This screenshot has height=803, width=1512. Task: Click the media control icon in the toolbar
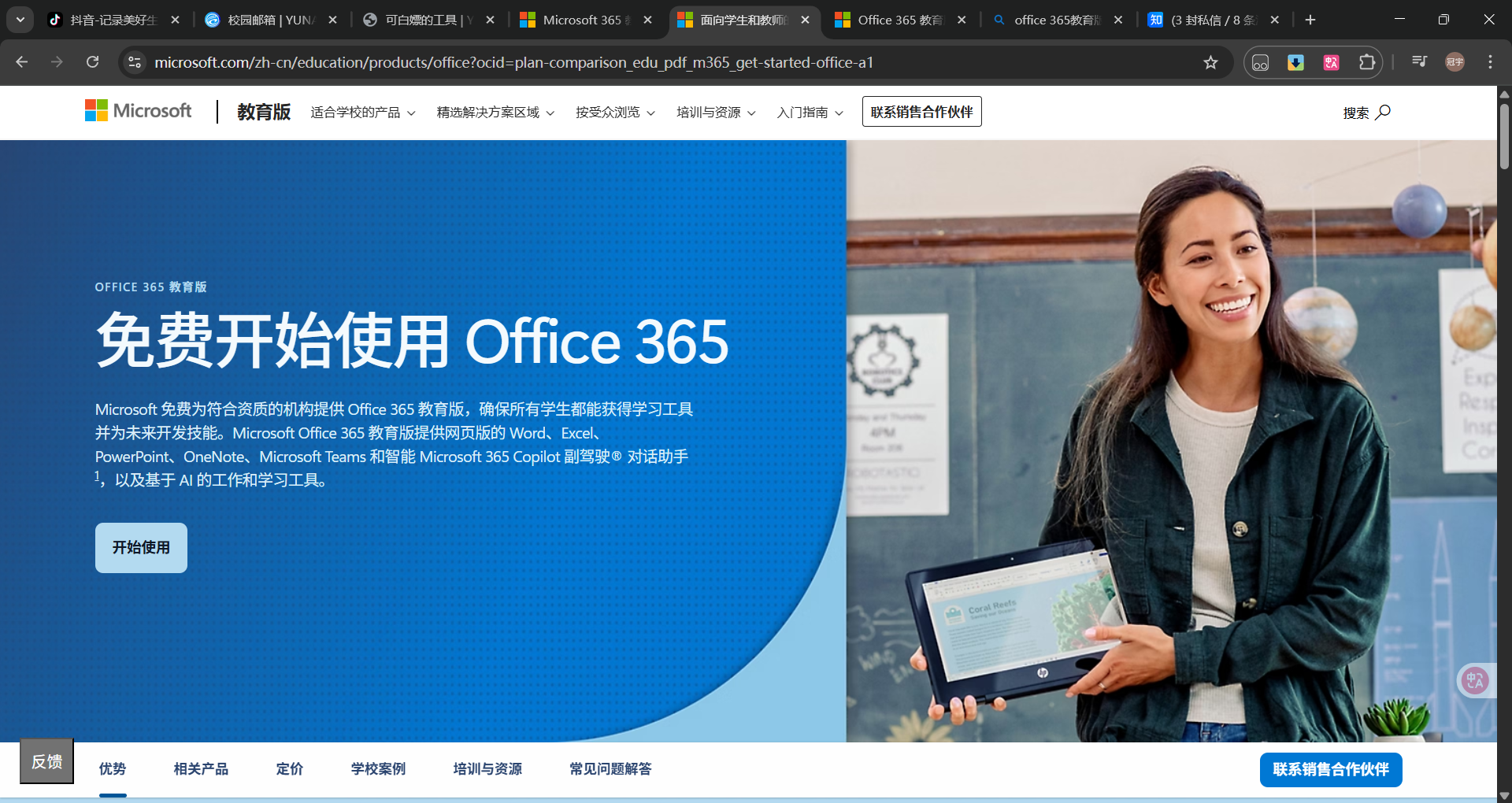[1419, 62]
